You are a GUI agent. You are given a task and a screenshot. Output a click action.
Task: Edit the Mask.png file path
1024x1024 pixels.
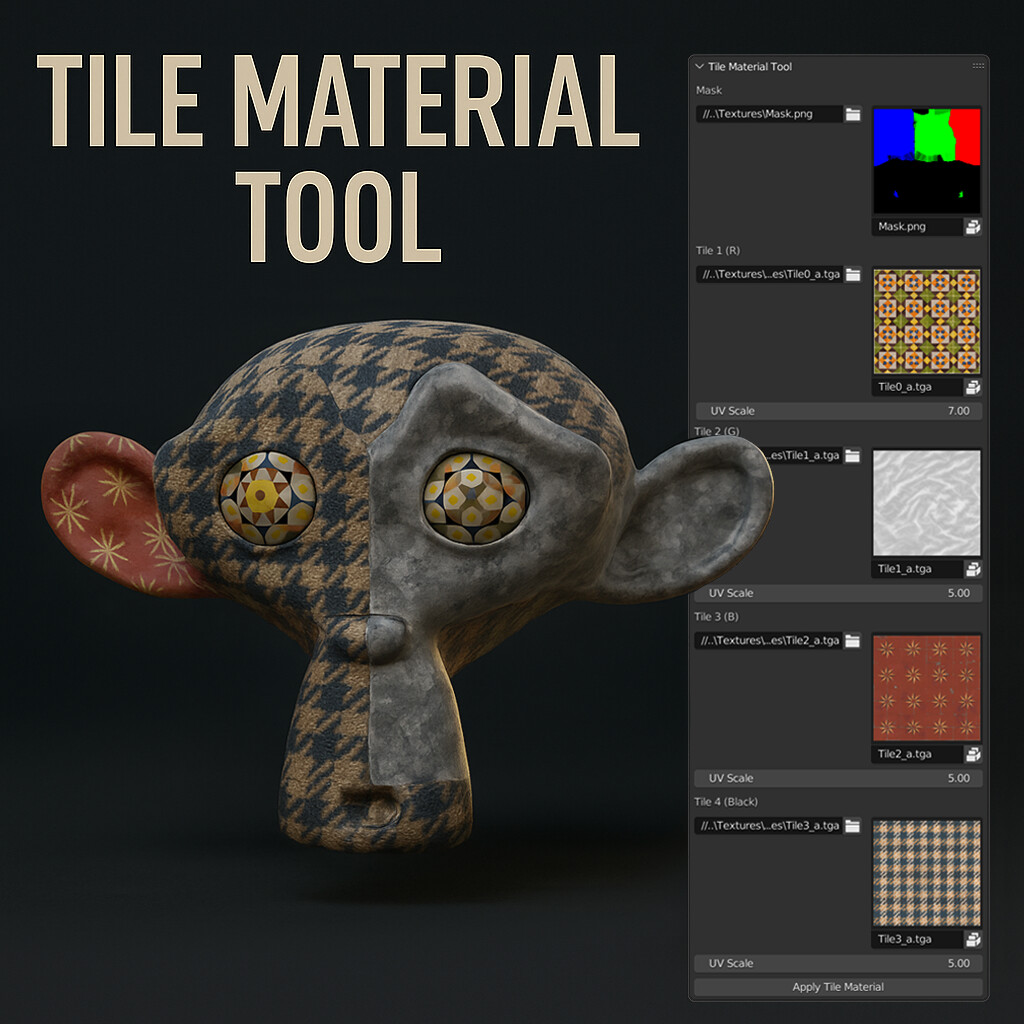pyautogui.click(x=770, y=113)
